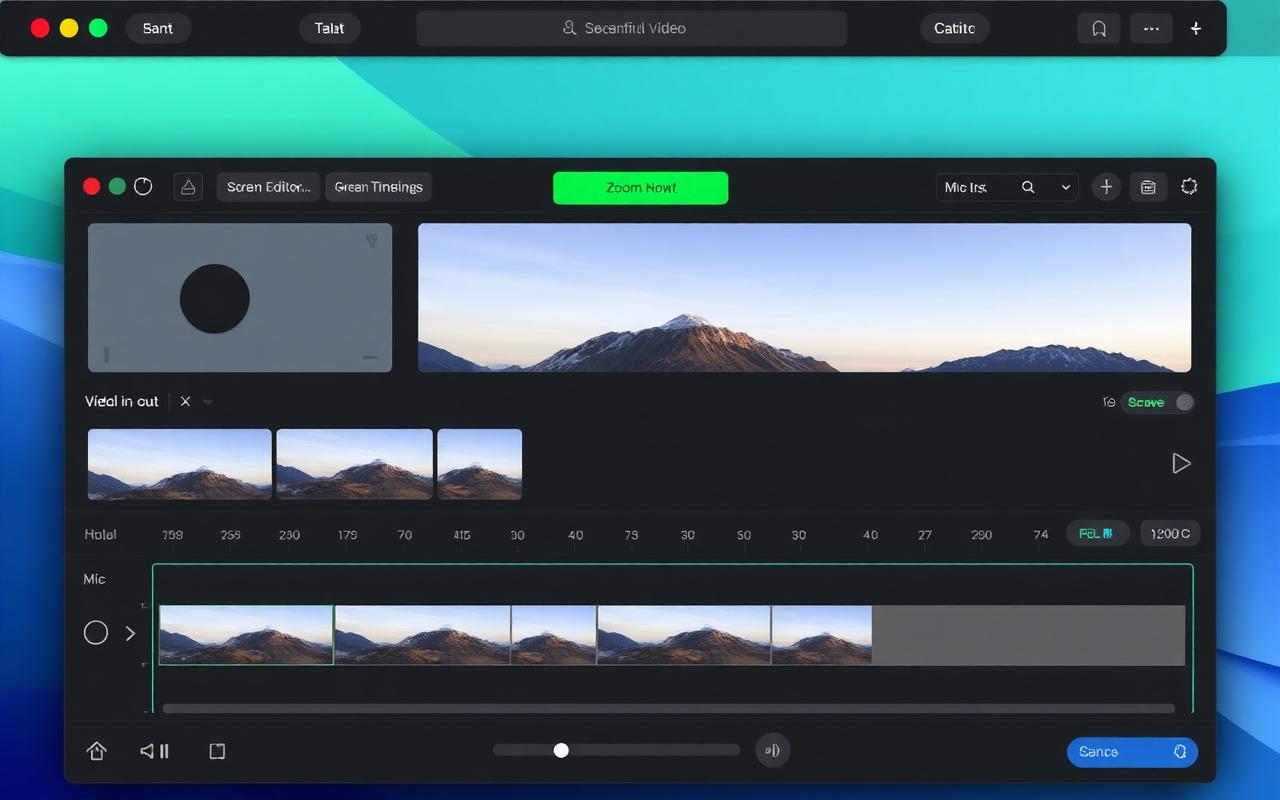
Task: Click the dark circle in the gray preview
Action: pos(214,299)
